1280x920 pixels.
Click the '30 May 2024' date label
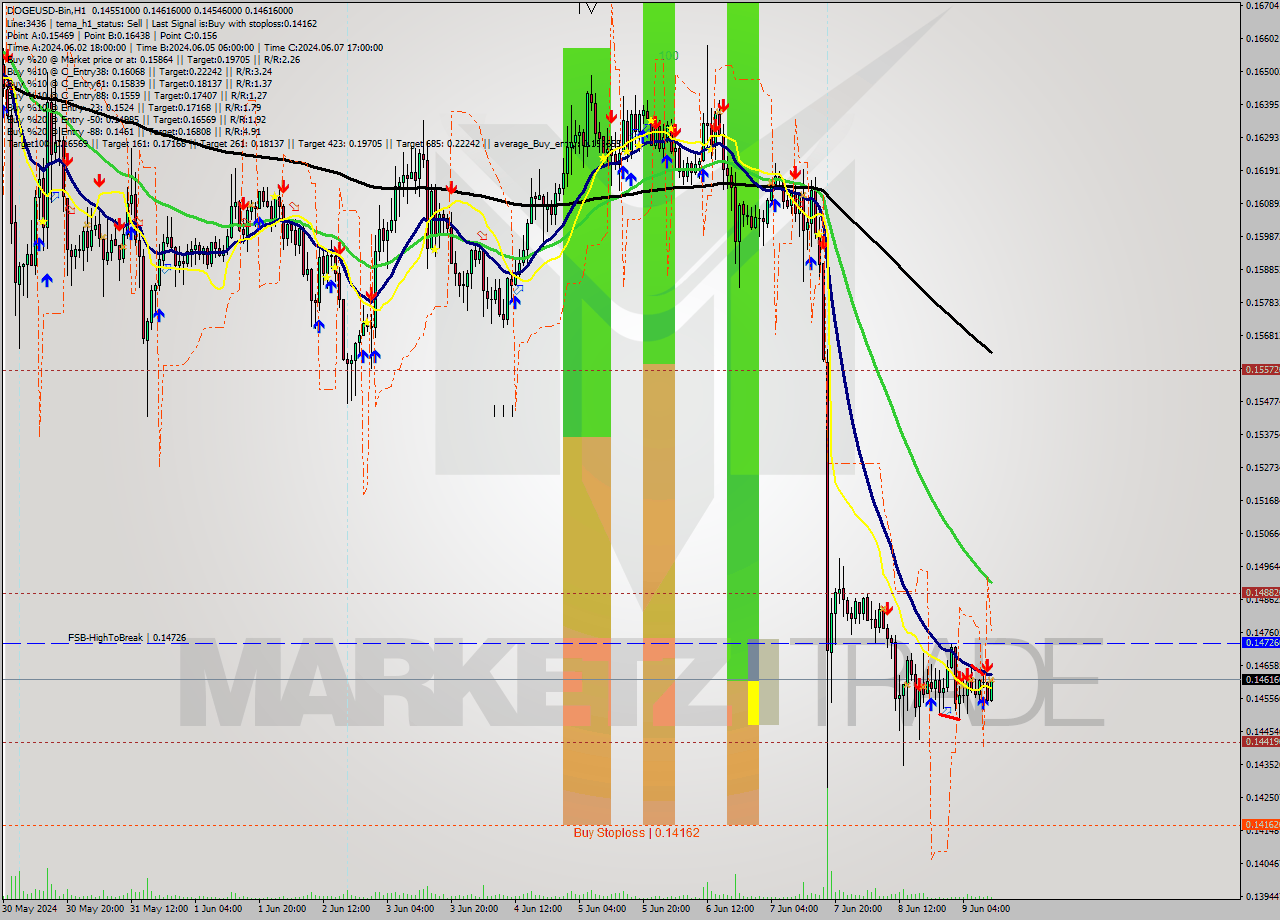(31, 909)
